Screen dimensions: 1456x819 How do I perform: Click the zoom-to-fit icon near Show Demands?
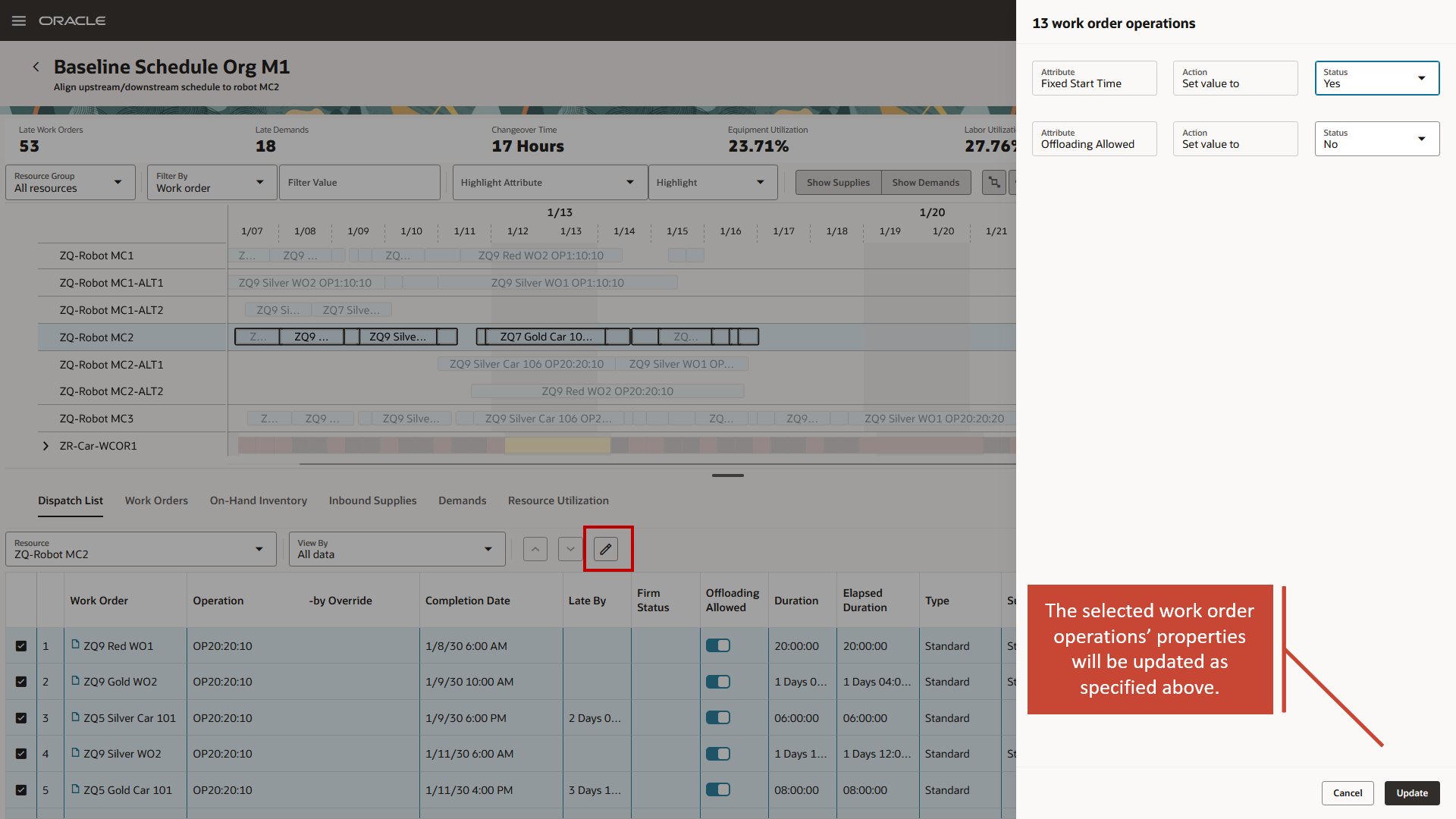[994, 183]
